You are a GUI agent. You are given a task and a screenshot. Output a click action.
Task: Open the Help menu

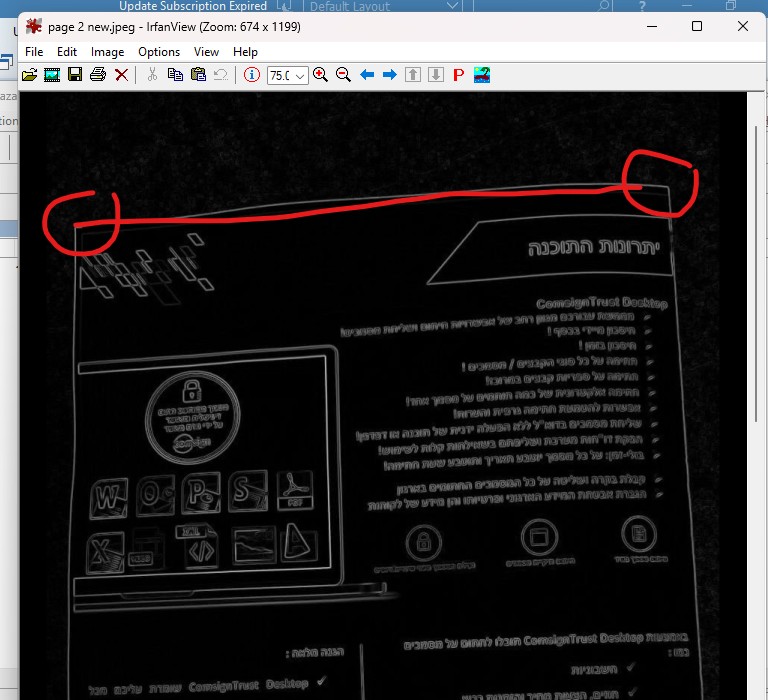(x=245, y=52)
